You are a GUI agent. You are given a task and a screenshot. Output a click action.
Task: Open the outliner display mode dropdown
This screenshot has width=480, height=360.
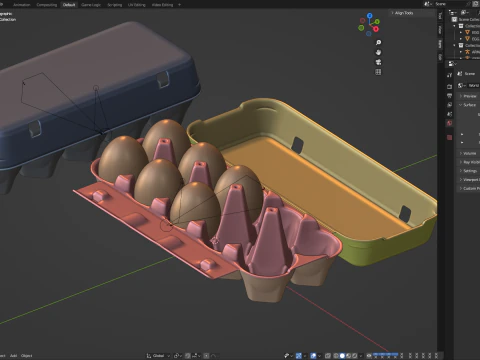coord(465,12)
